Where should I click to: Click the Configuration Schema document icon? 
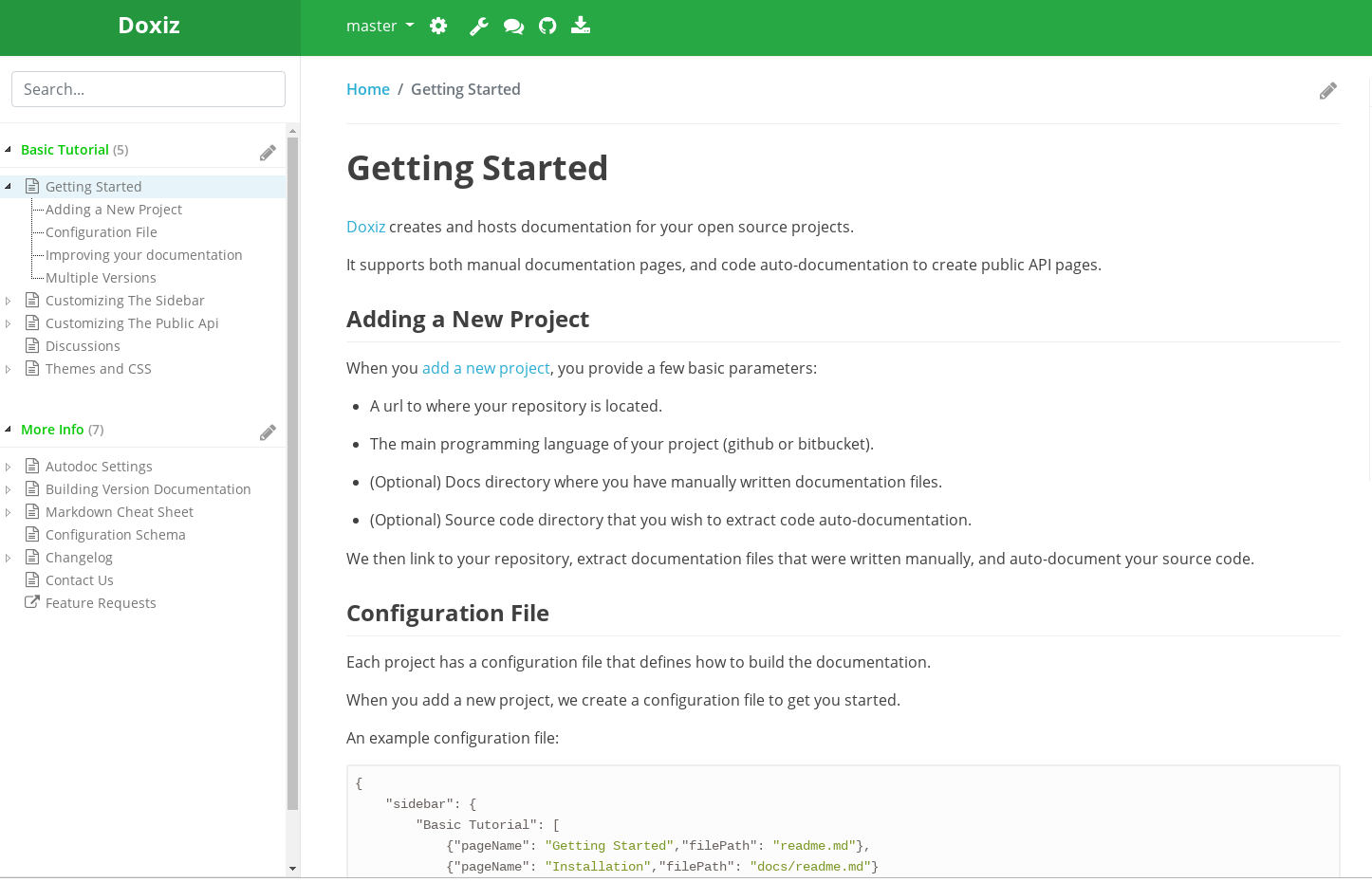pyautogui.click(x=32, y=534)
